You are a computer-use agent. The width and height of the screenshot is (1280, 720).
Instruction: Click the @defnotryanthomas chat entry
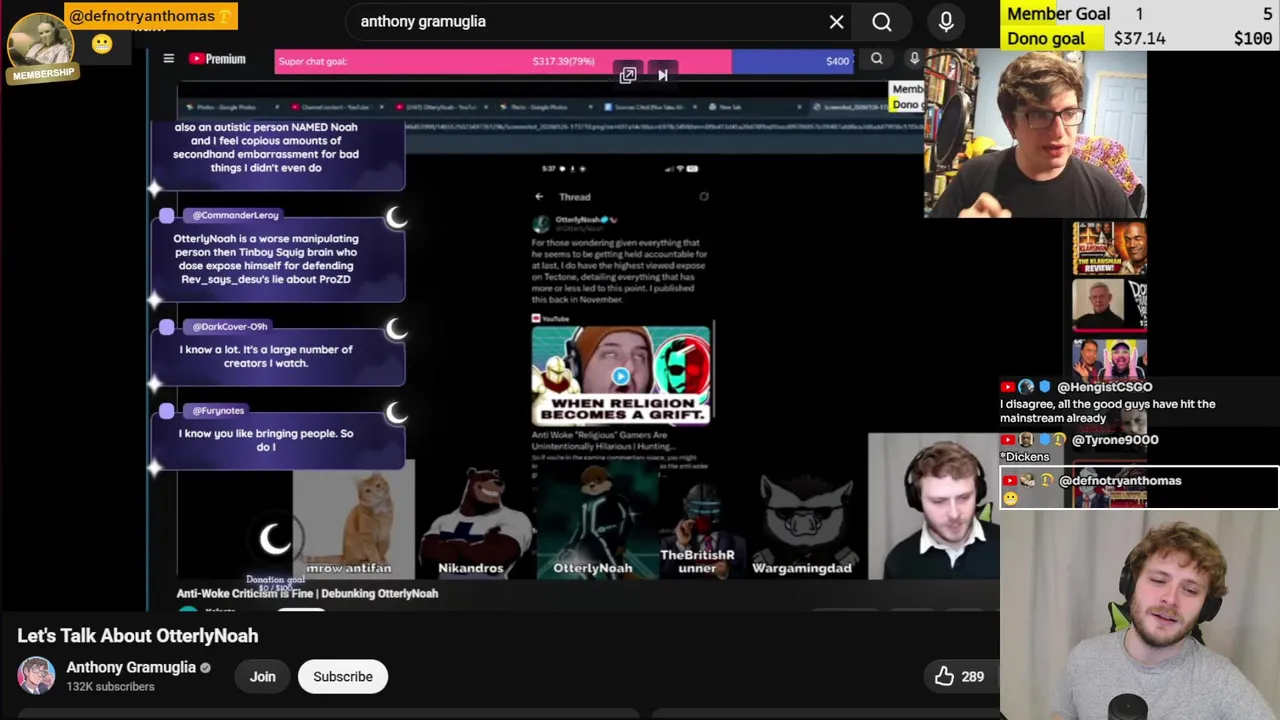(x=1139, y=488)
